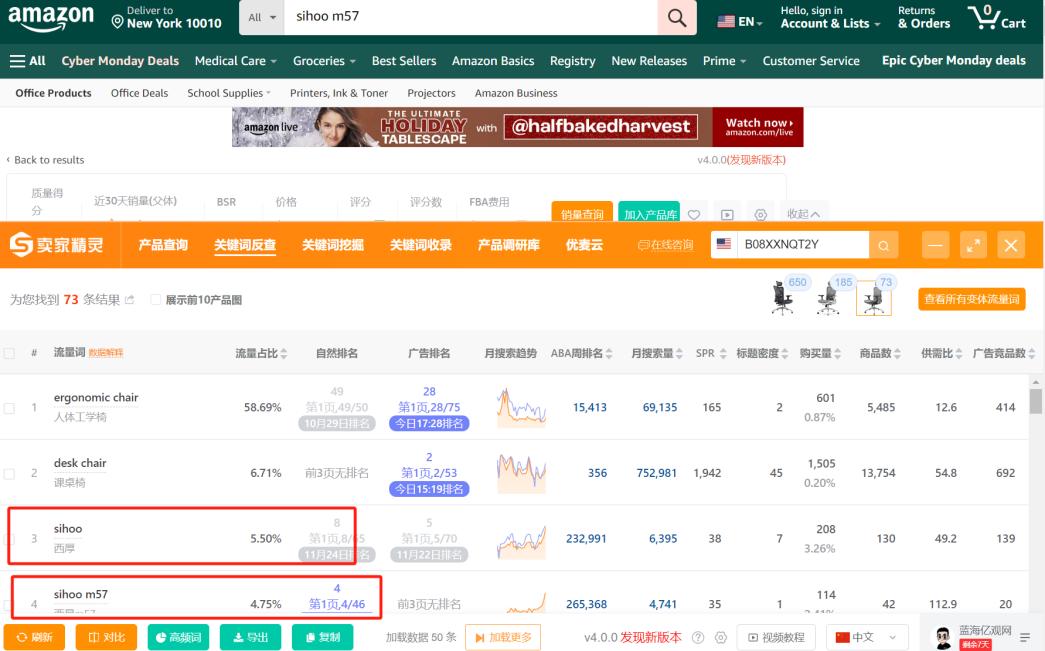1045x651 pixels.
Task: View search trend chart for ergonomic chair
Action: pyautogui.click(x=521, y=407)
